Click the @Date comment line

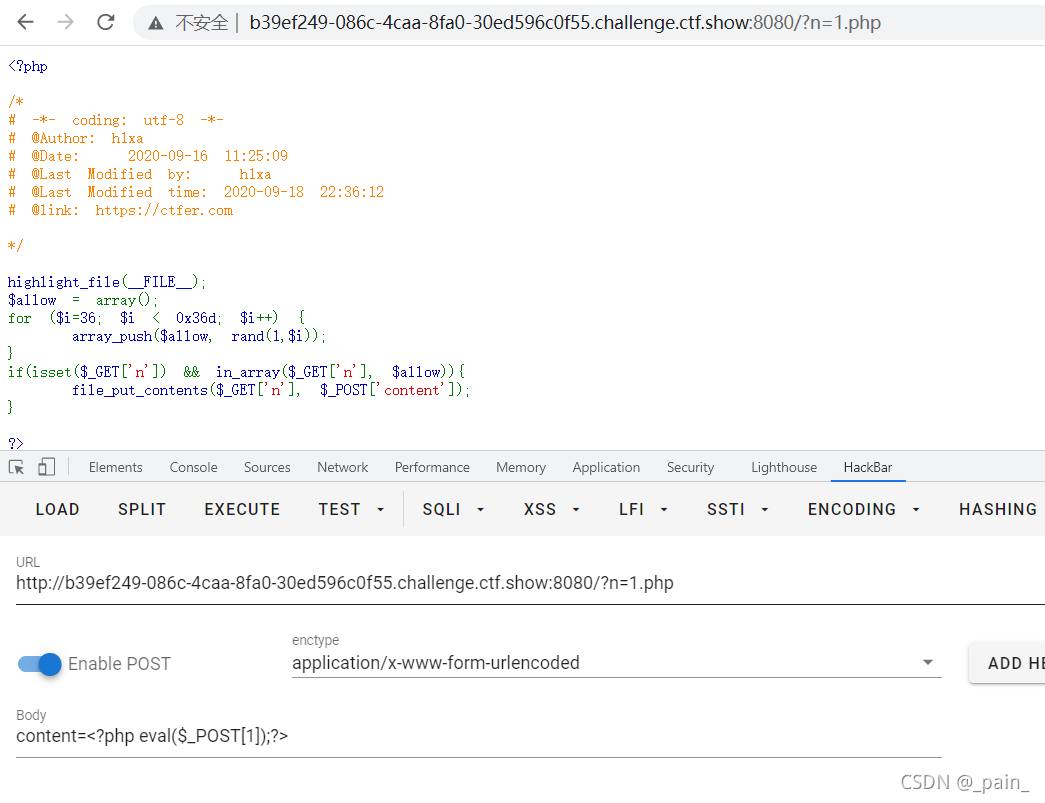click(148, 156)
